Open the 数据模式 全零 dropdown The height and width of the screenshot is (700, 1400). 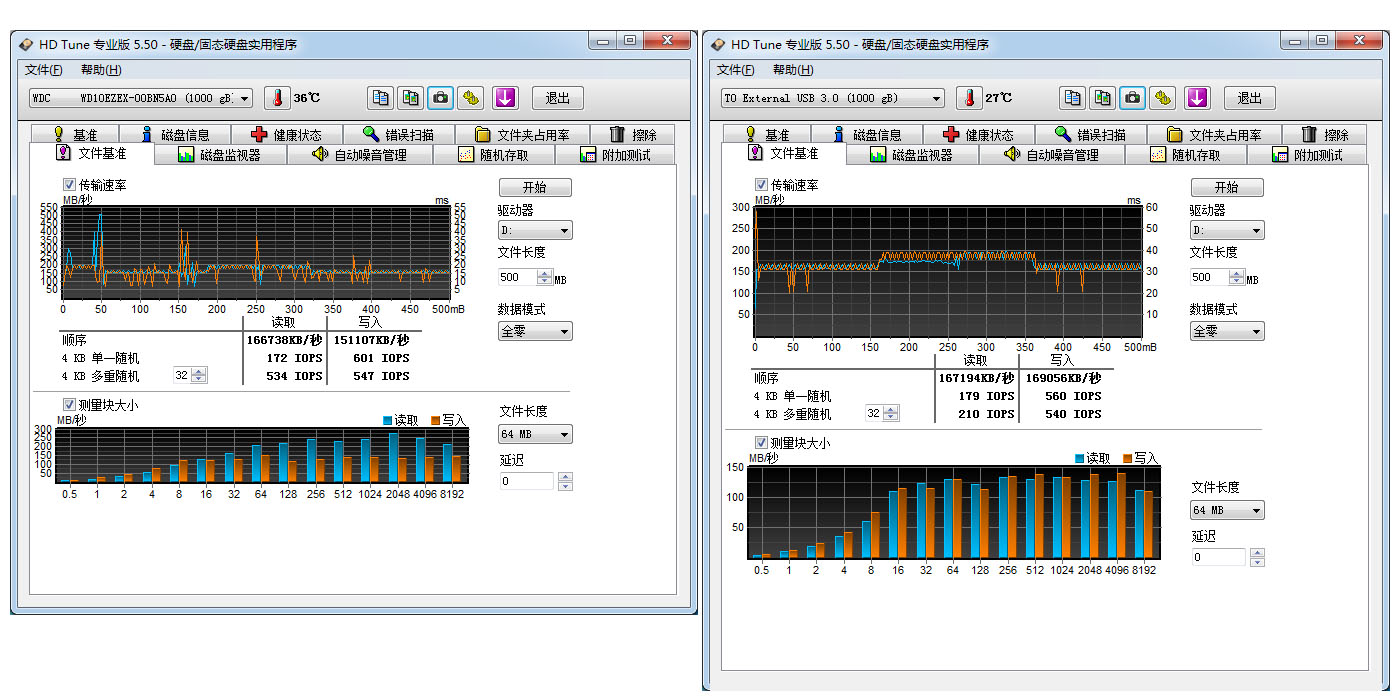click(x=534, y=330)
